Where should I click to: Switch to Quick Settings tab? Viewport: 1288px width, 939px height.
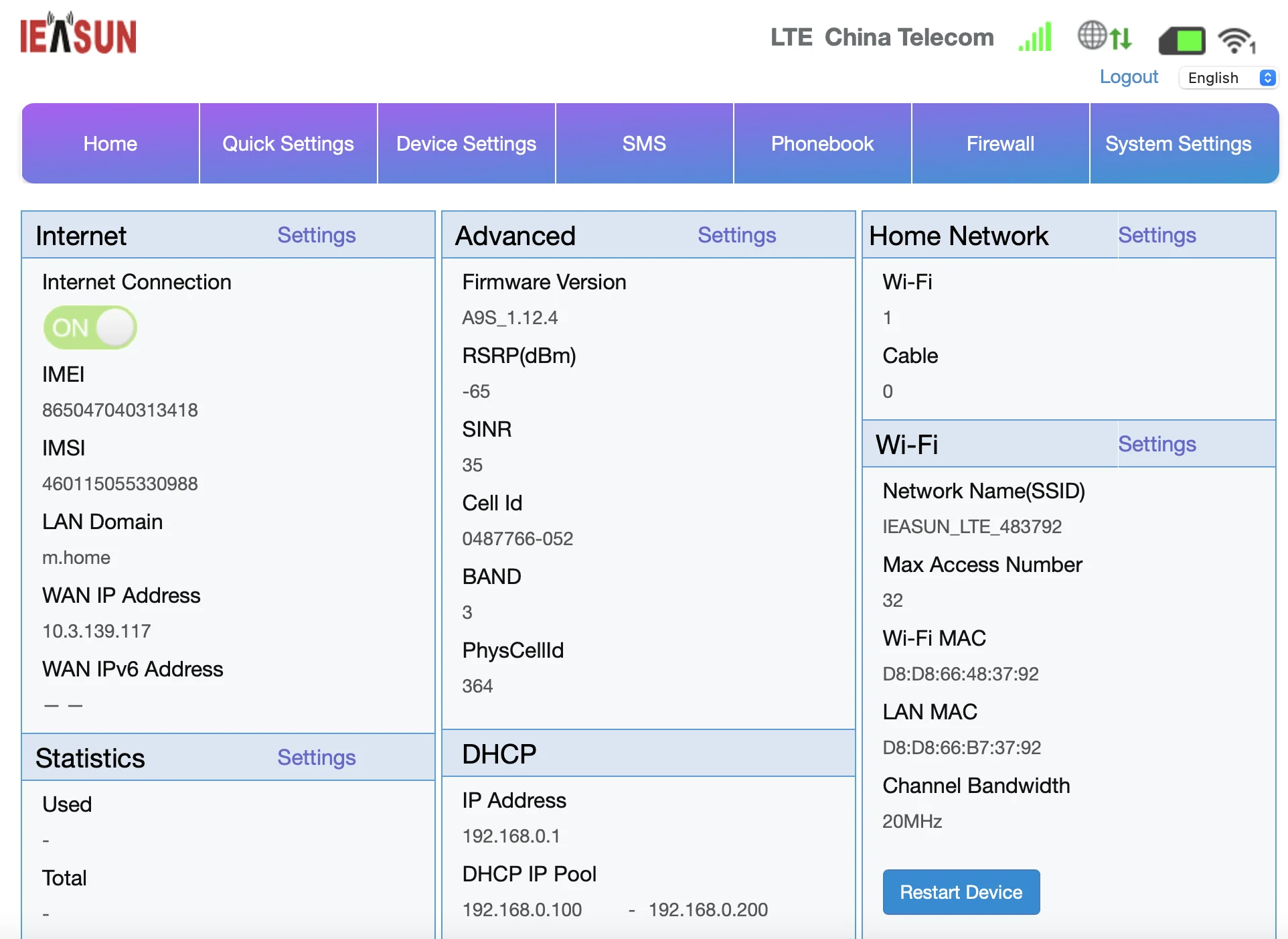tap(288, 143)
